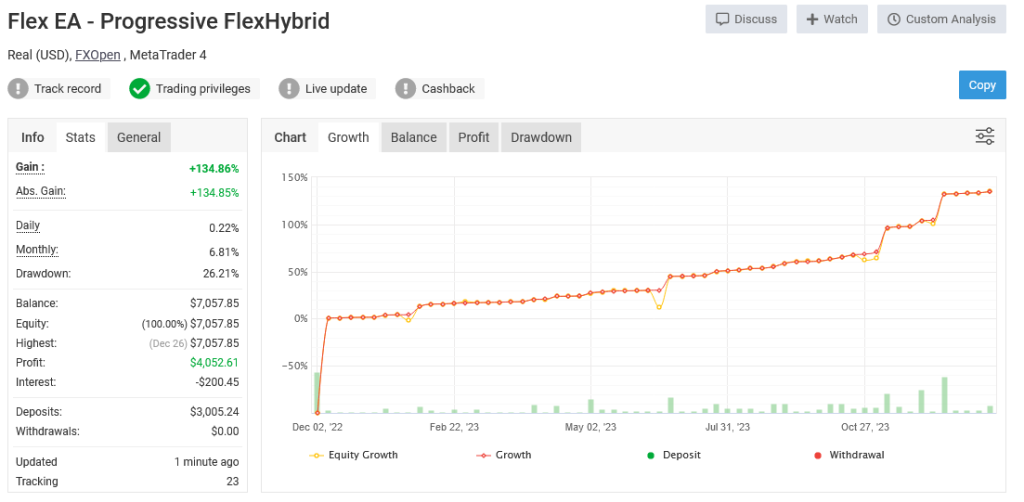Screen dimensions: 1024x502
Task: Open the FXOpen broker link
Action: 97,55
